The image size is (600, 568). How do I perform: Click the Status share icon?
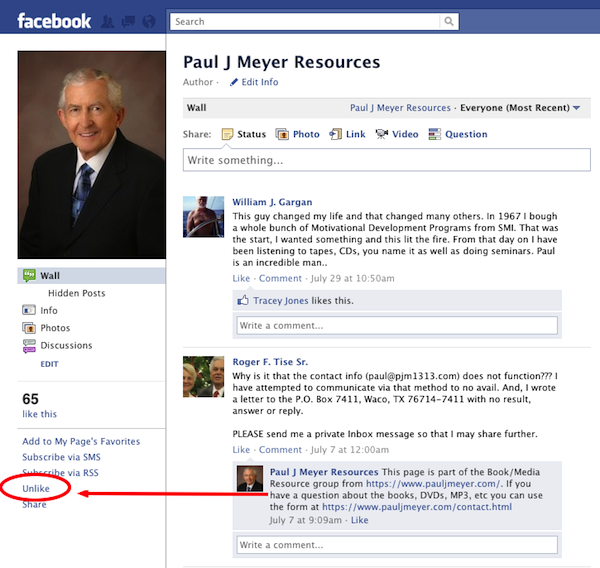(227, 134)
